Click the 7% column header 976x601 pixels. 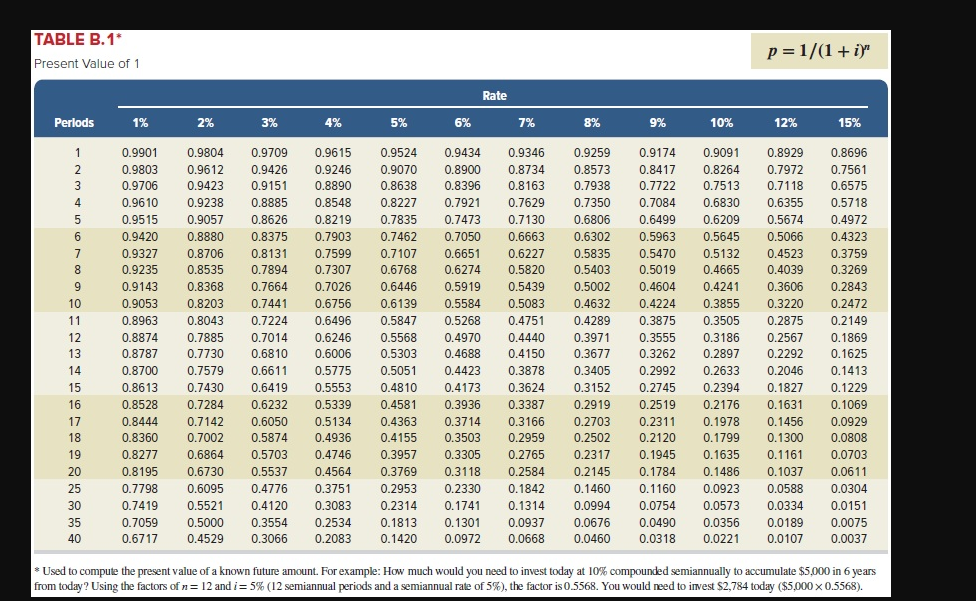528,122
